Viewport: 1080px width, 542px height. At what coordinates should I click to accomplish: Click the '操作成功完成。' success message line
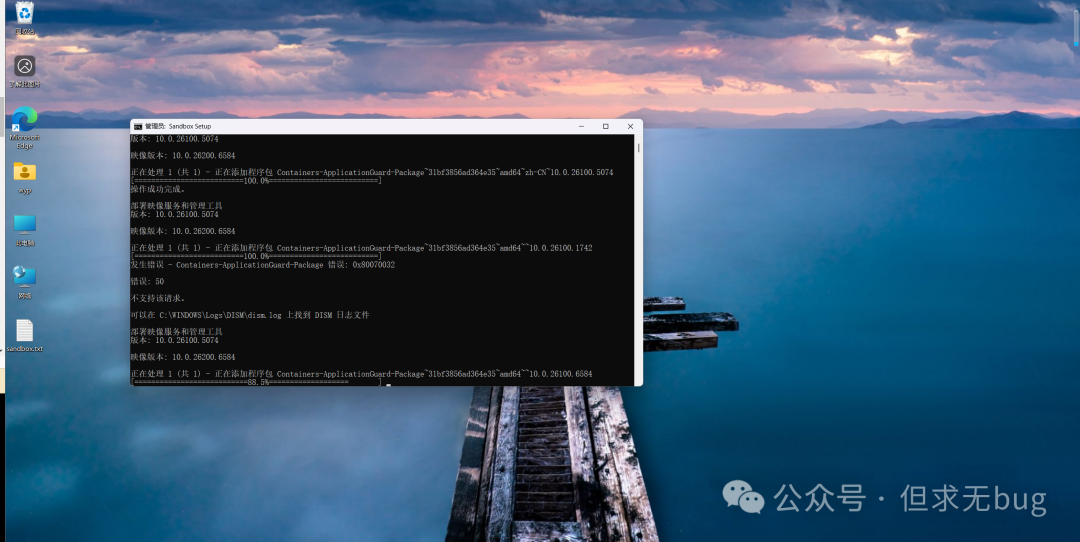[x=158, y=189]
